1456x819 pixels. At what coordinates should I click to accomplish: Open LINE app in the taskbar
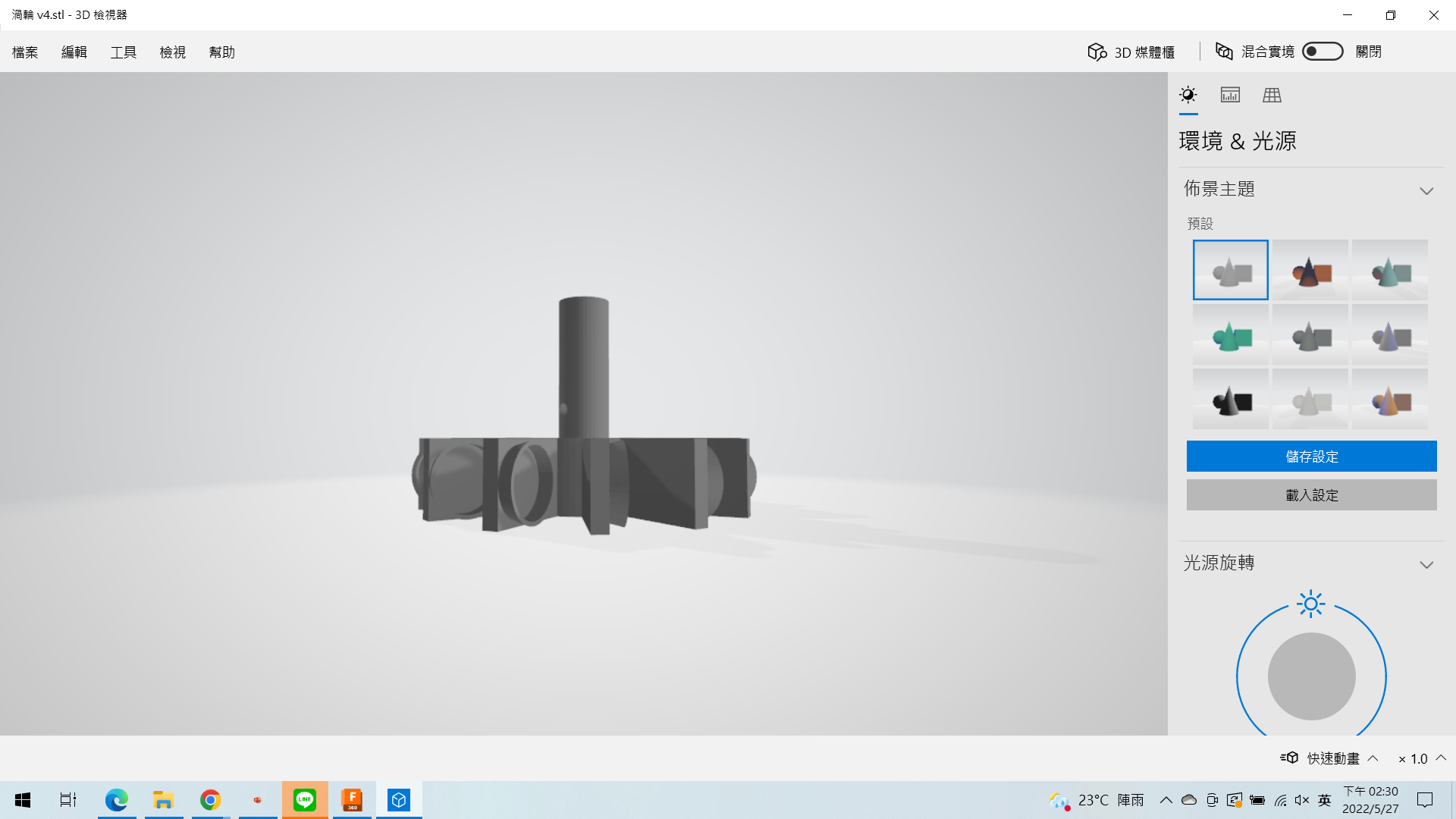pos(305,800)
